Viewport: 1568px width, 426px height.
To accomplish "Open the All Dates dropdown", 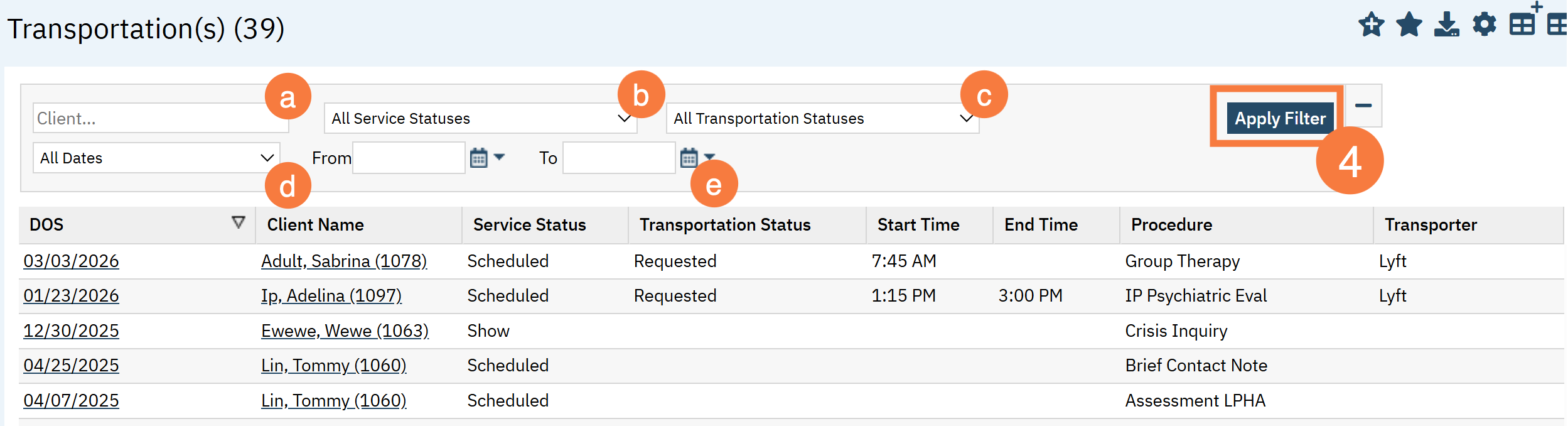I will (156, 158).
